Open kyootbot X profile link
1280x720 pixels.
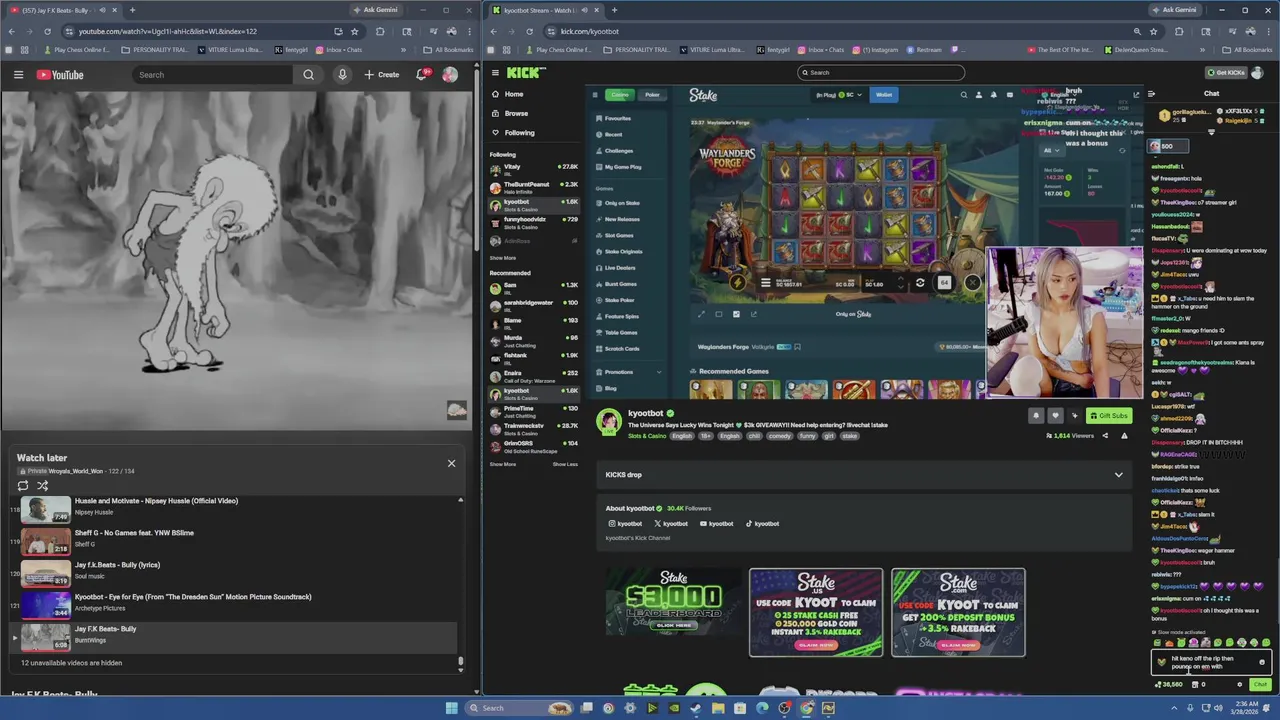(671, 524)
